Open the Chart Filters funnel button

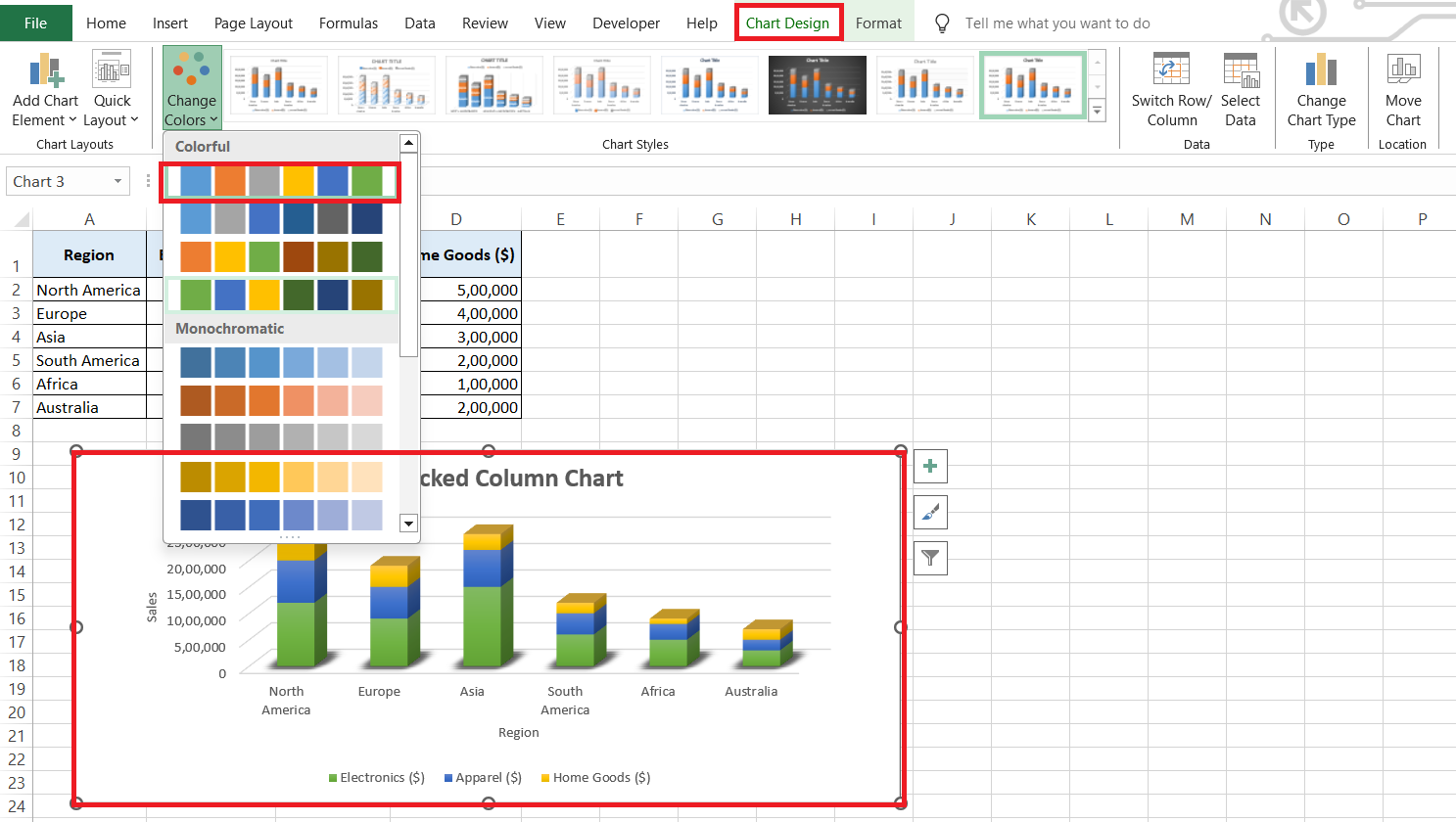pyautogui.click(x=930, y=558)
